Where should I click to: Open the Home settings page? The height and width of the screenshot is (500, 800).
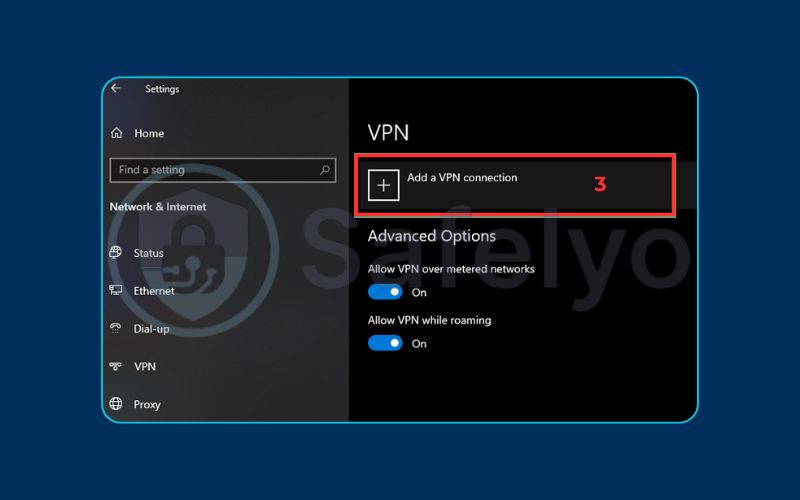[x=149, y=133]
